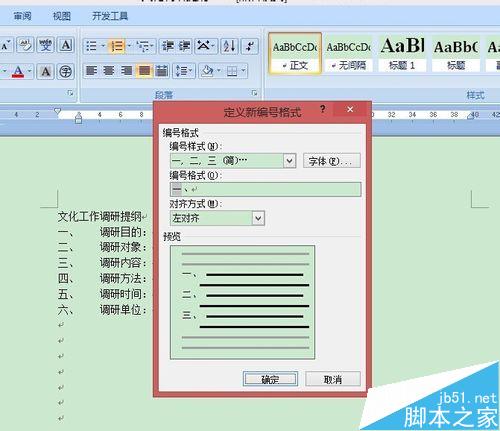
Task: Click the right indent marker on the ruler
Action: [471, 116]
